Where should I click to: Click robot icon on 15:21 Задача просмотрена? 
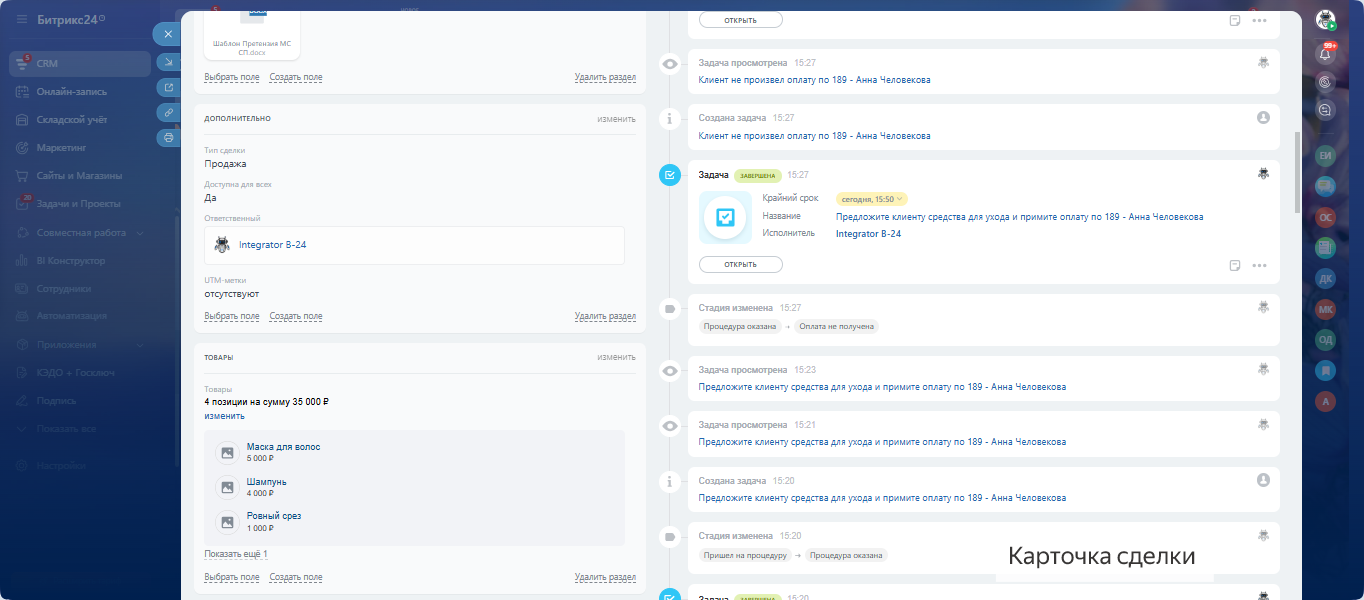(x=1263, y=424)
